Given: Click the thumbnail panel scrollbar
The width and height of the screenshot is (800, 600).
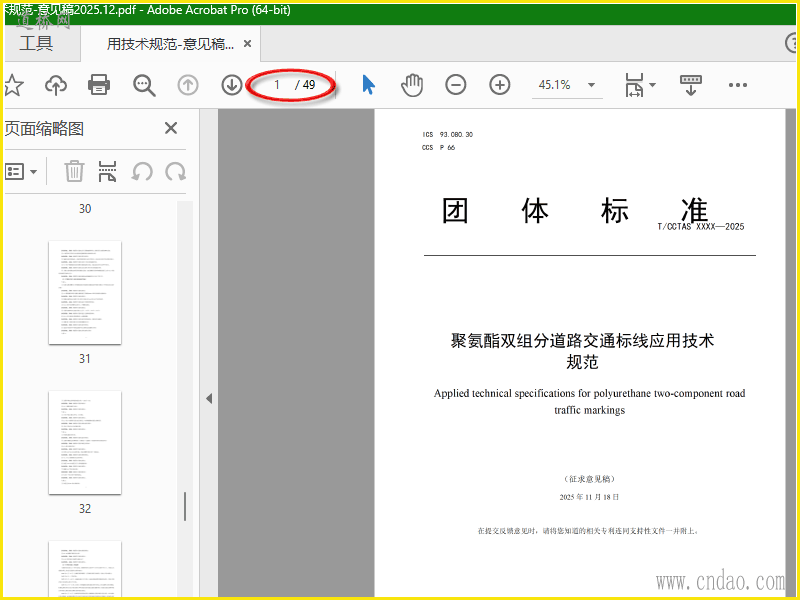Looking at the screenshot, I should pos(185,506).
